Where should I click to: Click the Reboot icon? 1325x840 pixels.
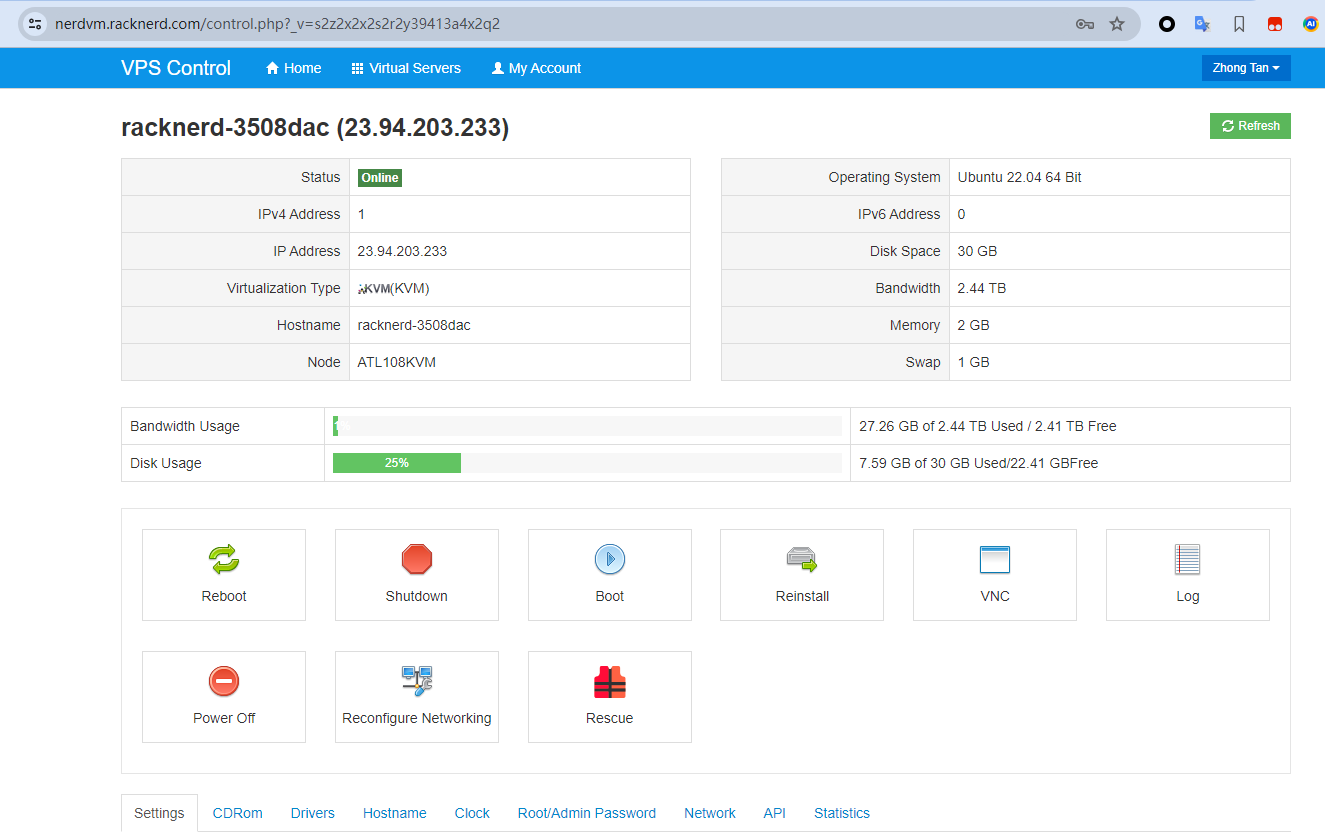tap(224, 559)
